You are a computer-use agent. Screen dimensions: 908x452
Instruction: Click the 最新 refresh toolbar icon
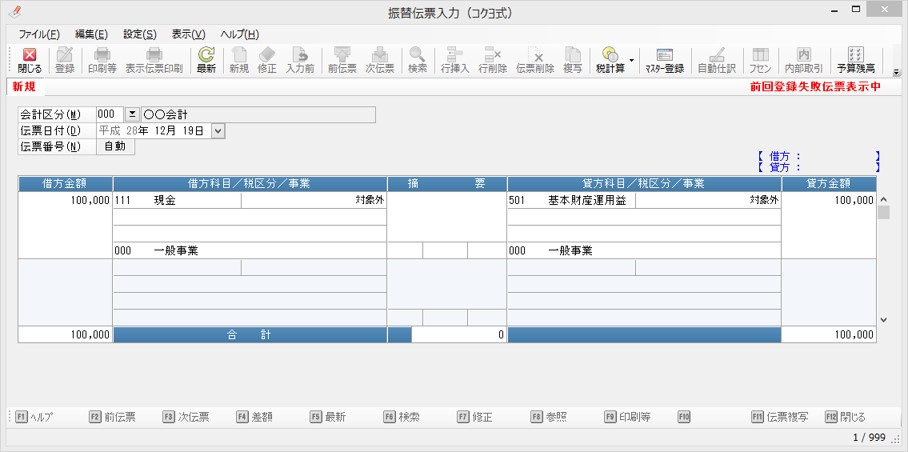point(206,60)
